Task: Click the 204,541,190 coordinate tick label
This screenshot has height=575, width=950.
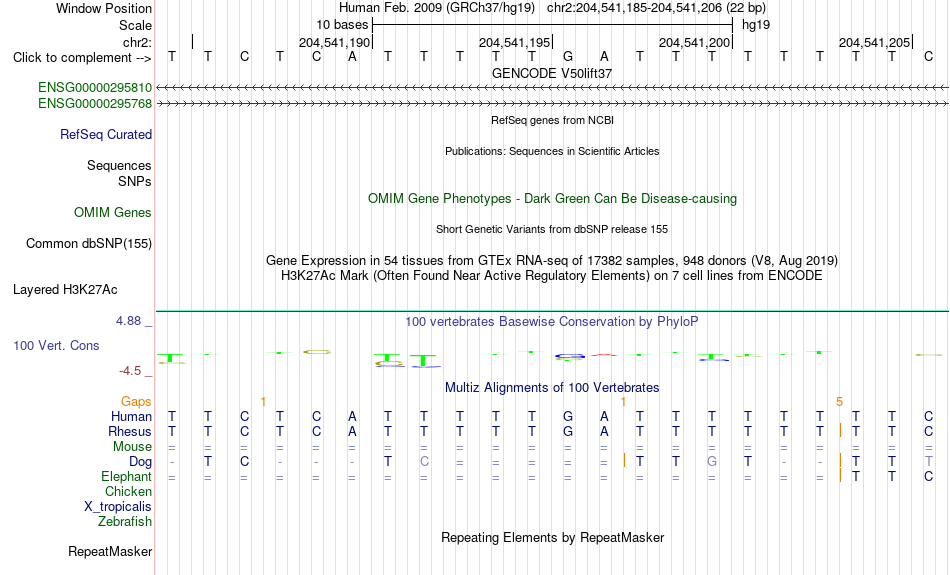Action: pyautogui.click(x=334, y=42)
